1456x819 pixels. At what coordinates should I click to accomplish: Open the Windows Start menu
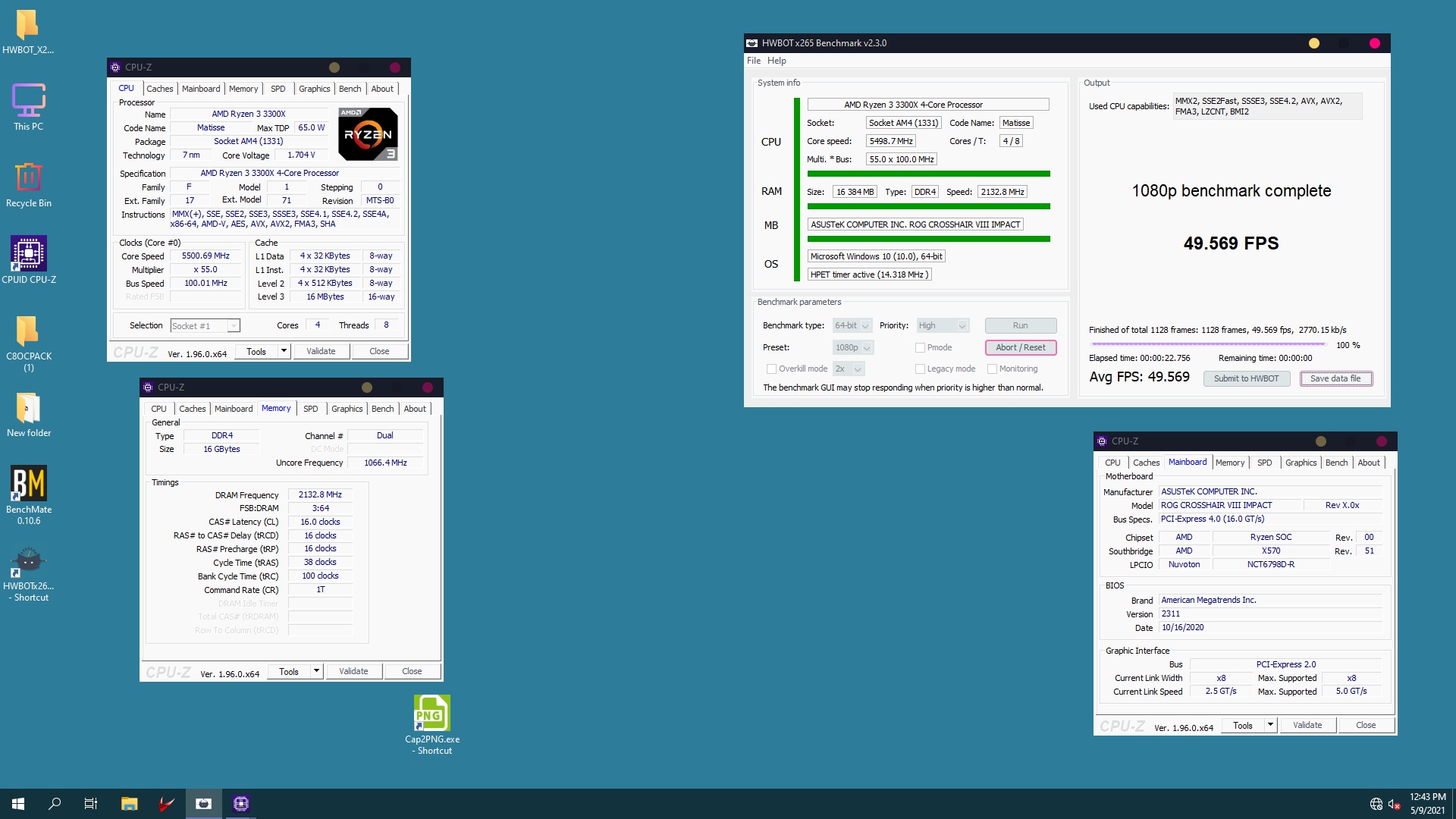18,804
